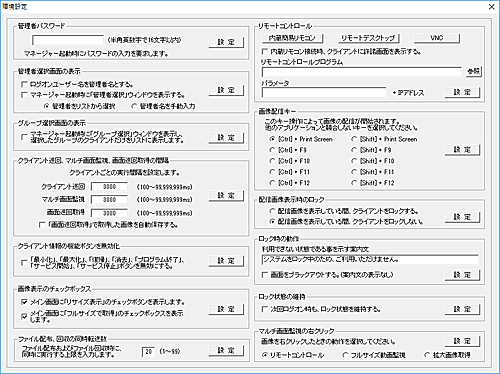The width and height of the screenshot is (500, 374).
Task: Enable ログオンユーザー名を管理者名とする checkbox
Action: click(24, 84)
